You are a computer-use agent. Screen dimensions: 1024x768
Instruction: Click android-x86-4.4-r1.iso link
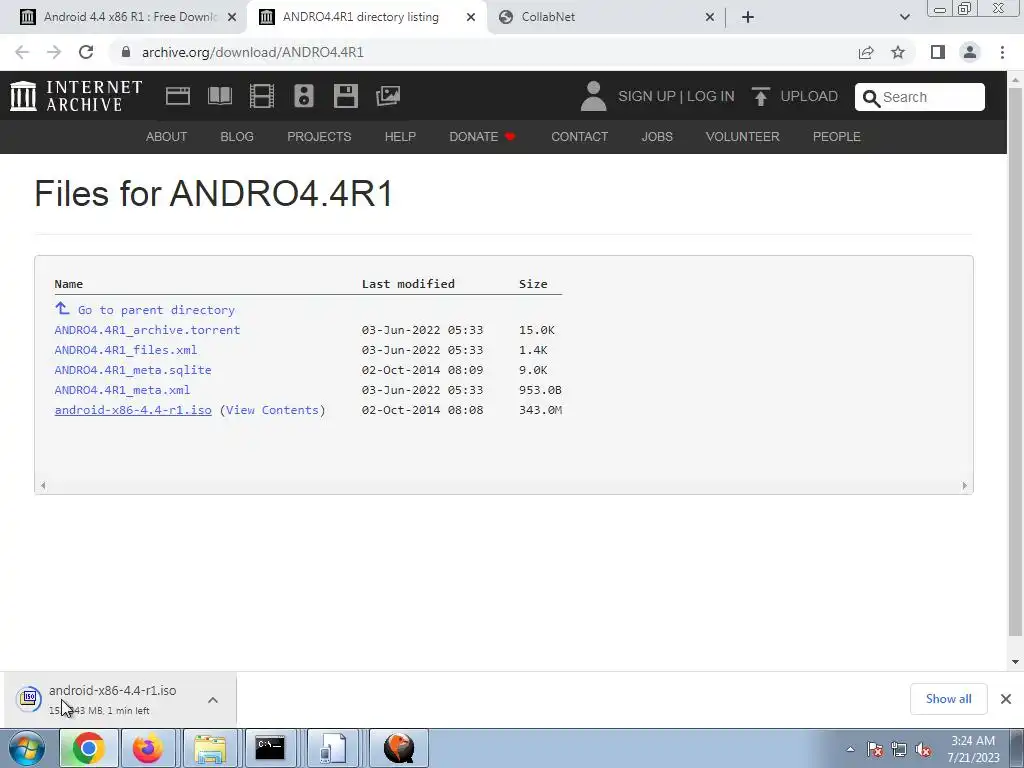[133, 410]
